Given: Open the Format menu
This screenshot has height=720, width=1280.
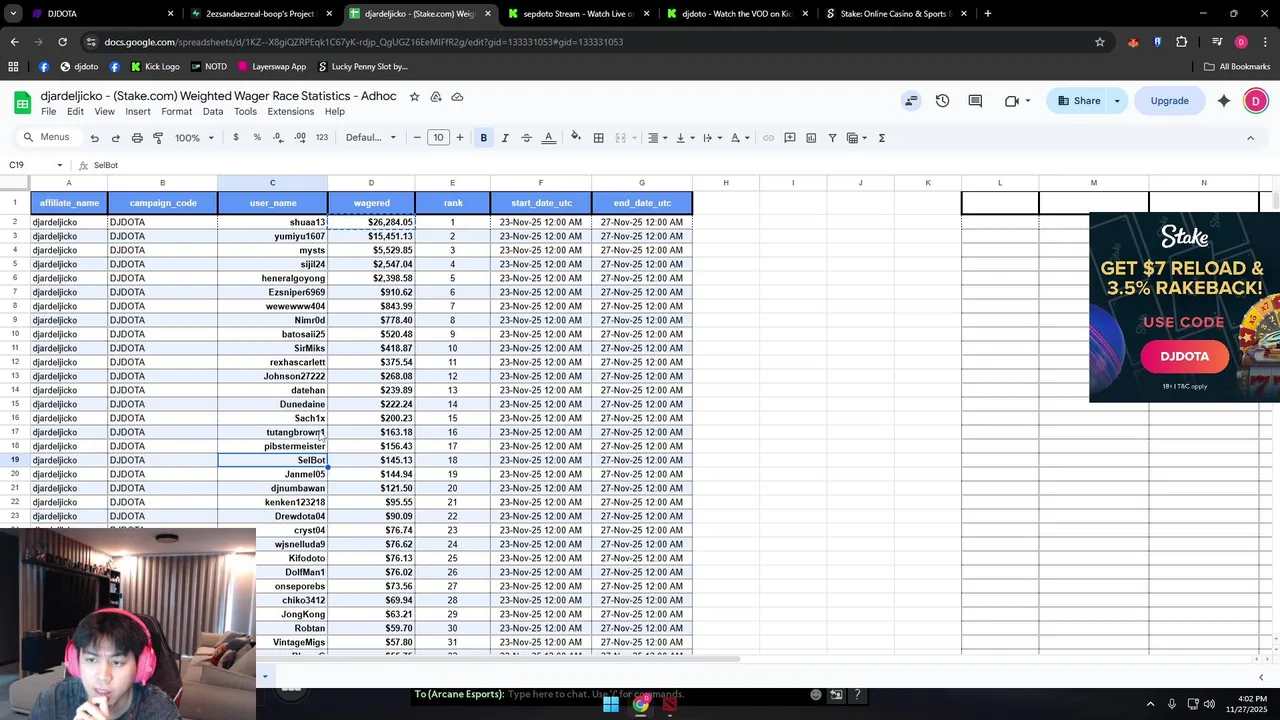Looking at the screenshot, I should (x=176, y=112).
